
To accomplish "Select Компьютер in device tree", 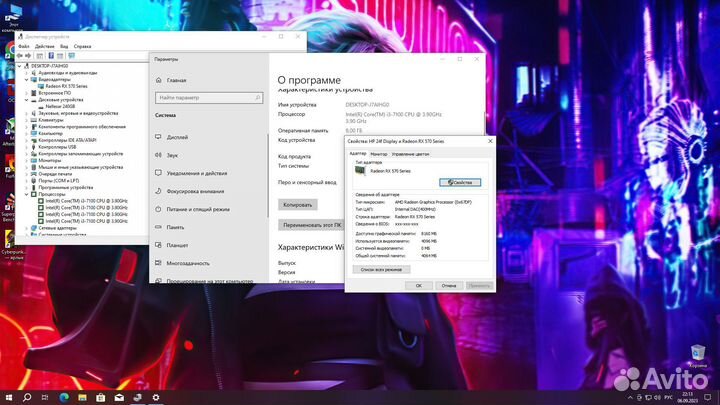I will pos(51,134).
